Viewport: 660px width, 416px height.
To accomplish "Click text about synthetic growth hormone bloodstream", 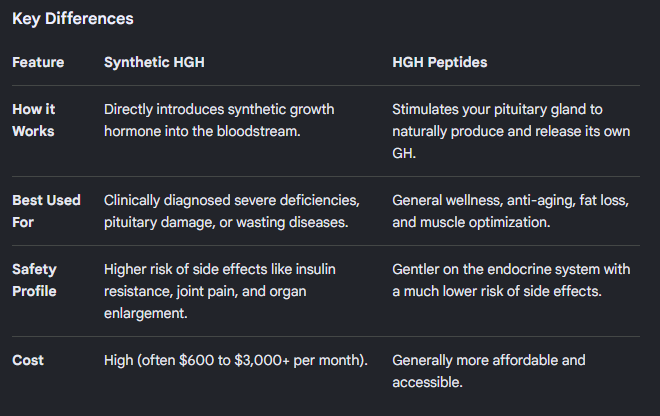I will point(219,120).
